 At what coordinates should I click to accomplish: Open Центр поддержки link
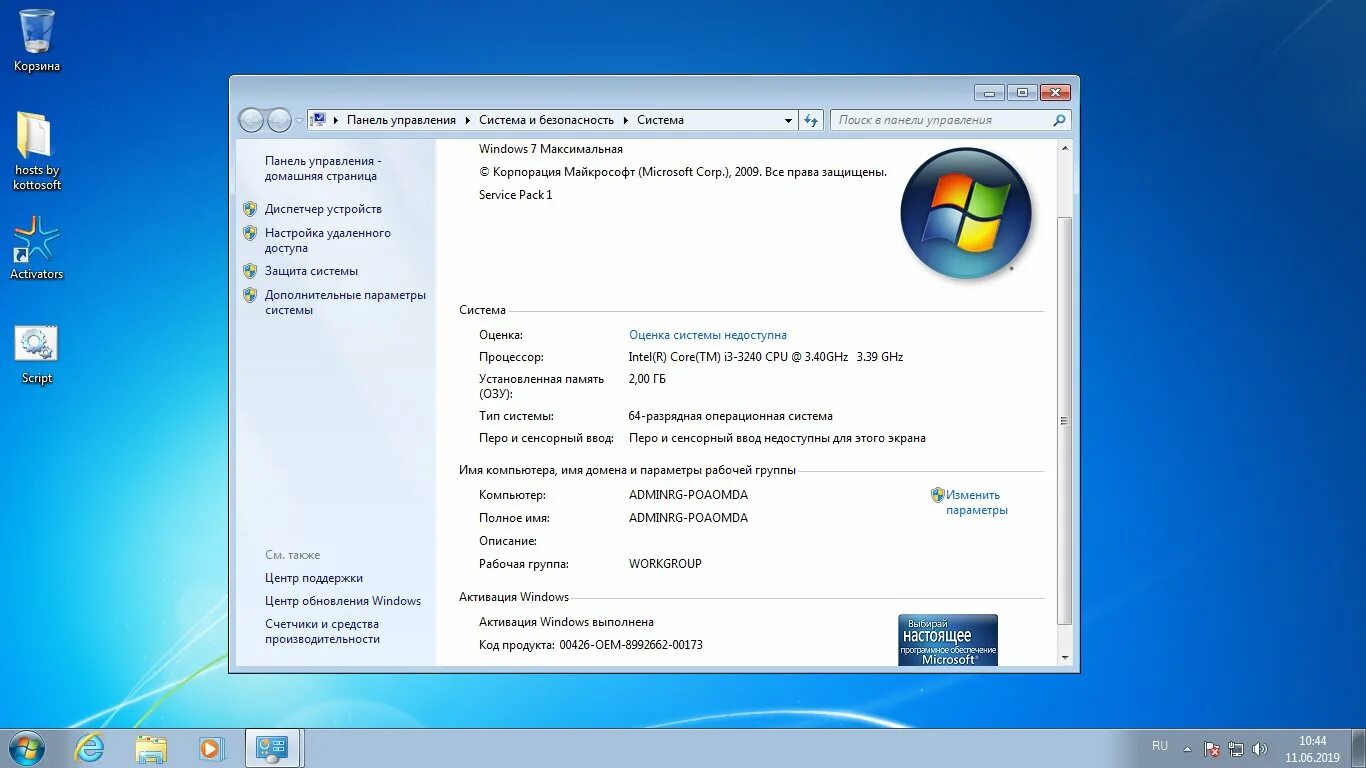(x=314, y=578)
